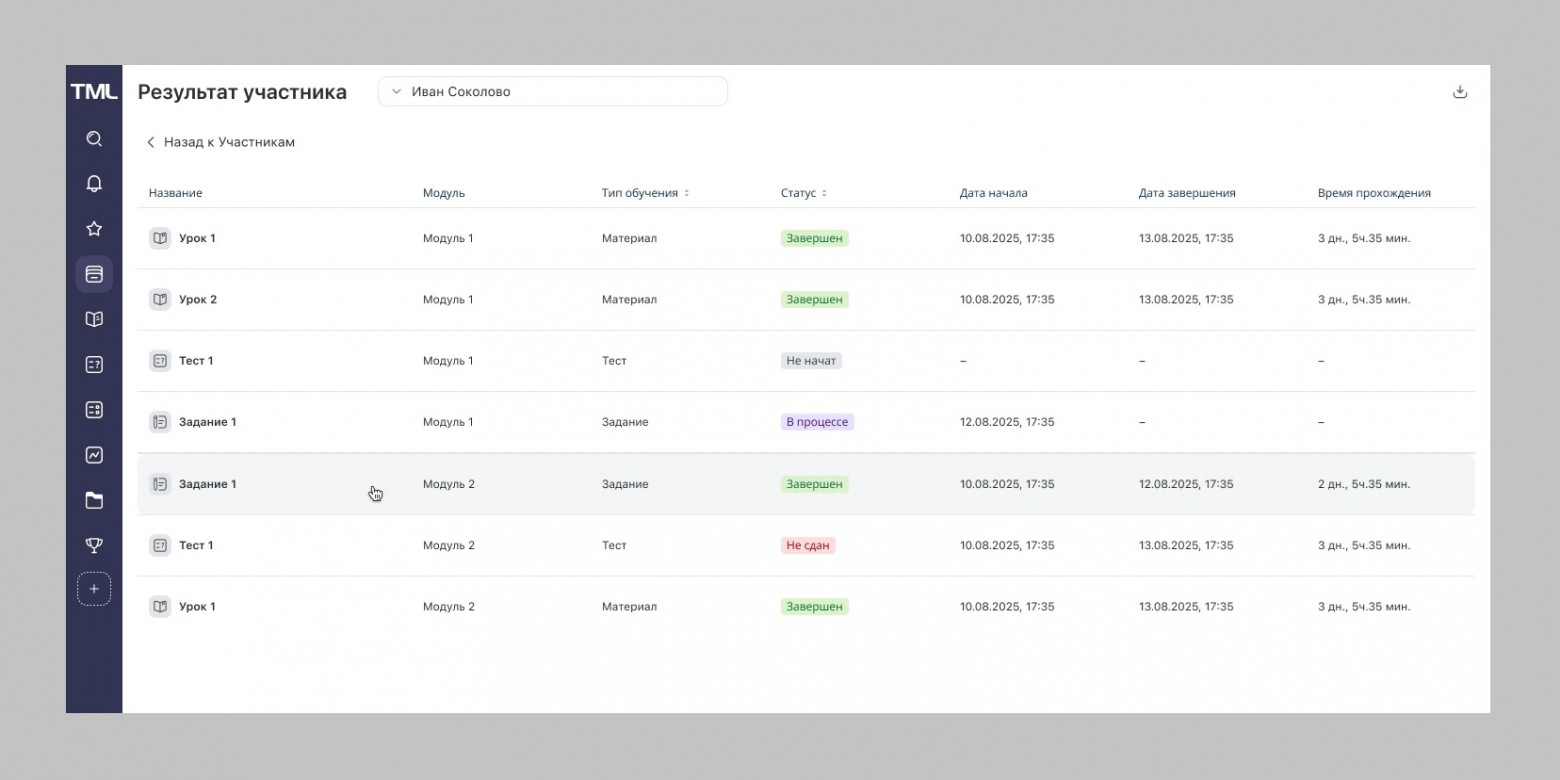Click the test icon in the Не сдан row
The height and width of the screenshot is (780, 1560).
[x=160, y=545]
